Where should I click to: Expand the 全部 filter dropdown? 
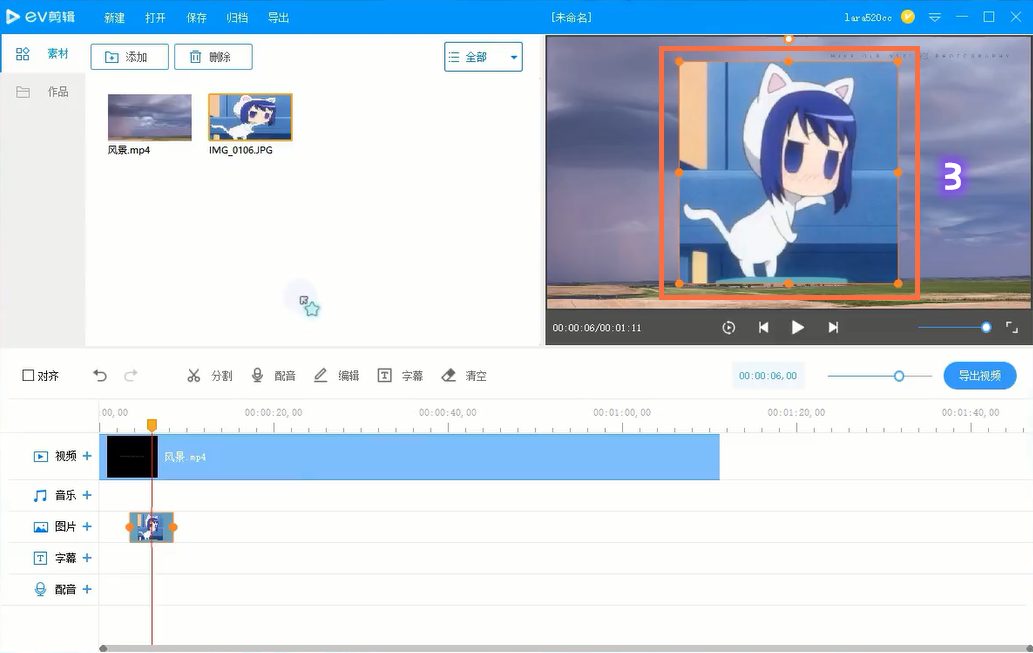pos(484,57)
